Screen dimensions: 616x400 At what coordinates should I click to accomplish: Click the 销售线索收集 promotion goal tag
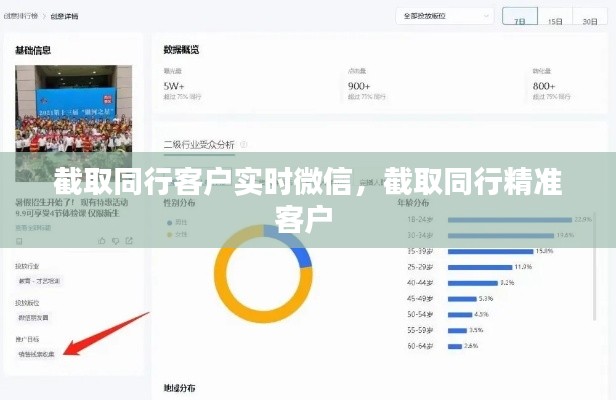[x=36, y=354]
